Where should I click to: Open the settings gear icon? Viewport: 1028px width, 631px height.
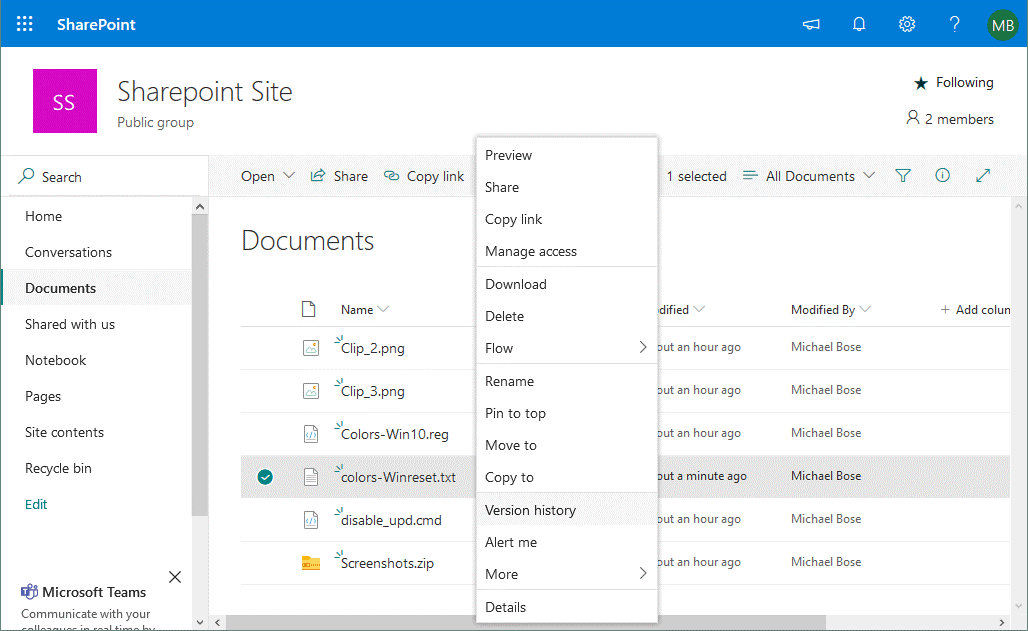tap(907, 24)
